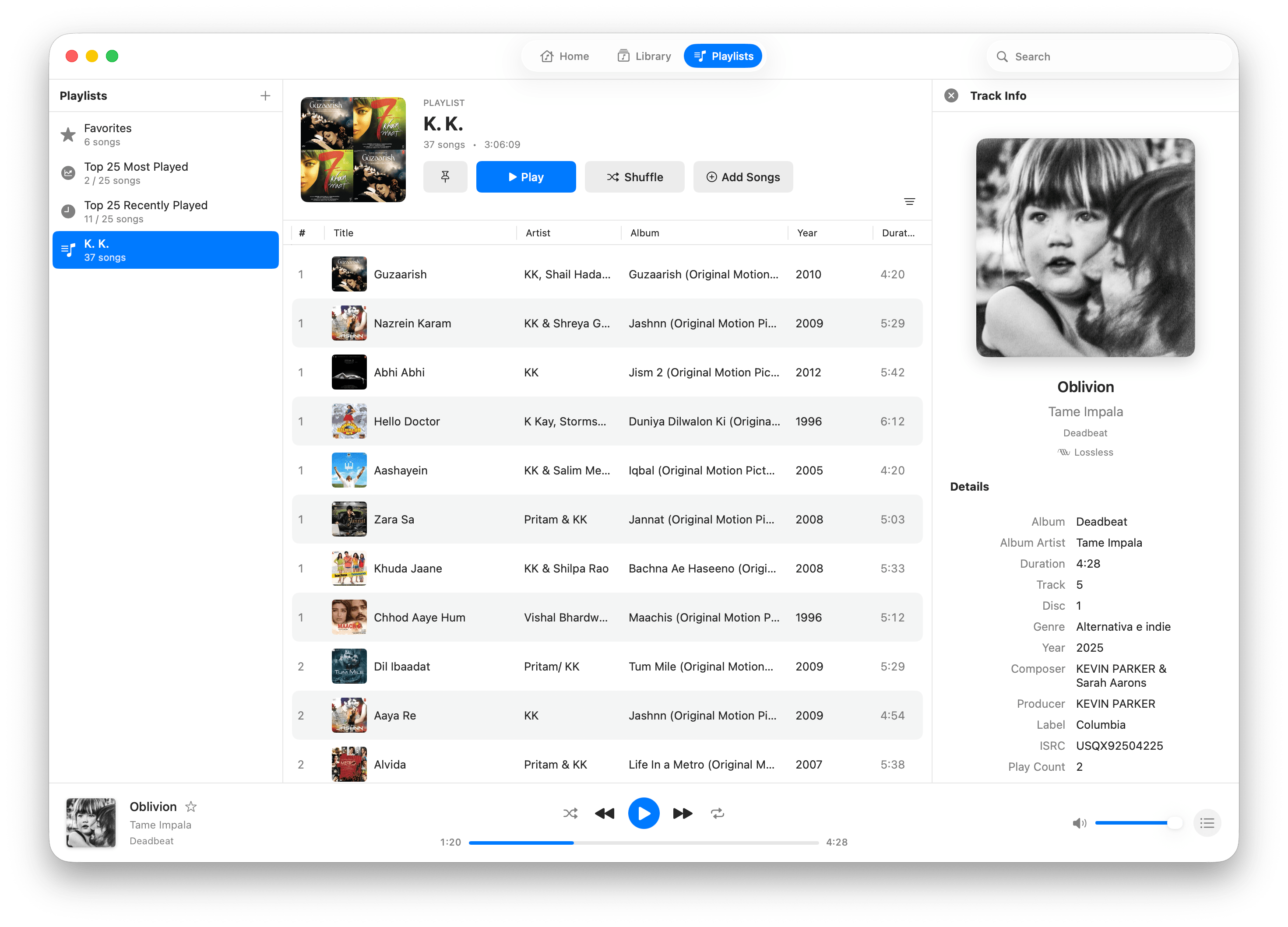
Task: Click Deadbeat in the player bar
Action: 151,841
